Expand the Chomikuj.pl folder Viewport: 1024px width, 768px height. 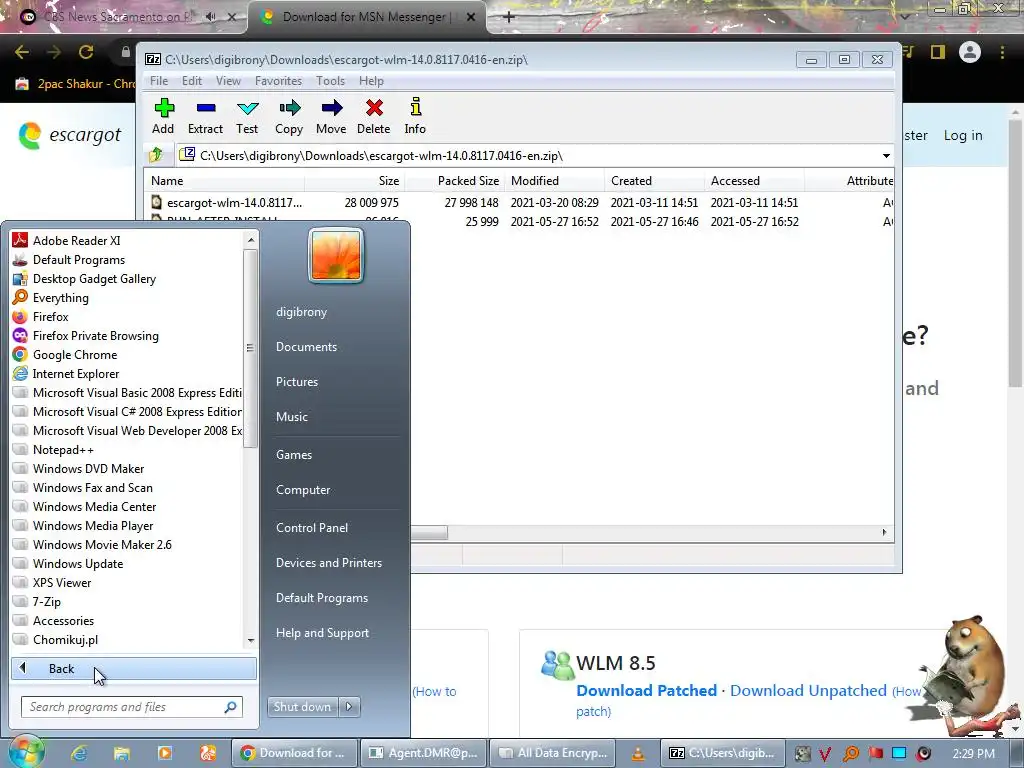tap(65, 640)
